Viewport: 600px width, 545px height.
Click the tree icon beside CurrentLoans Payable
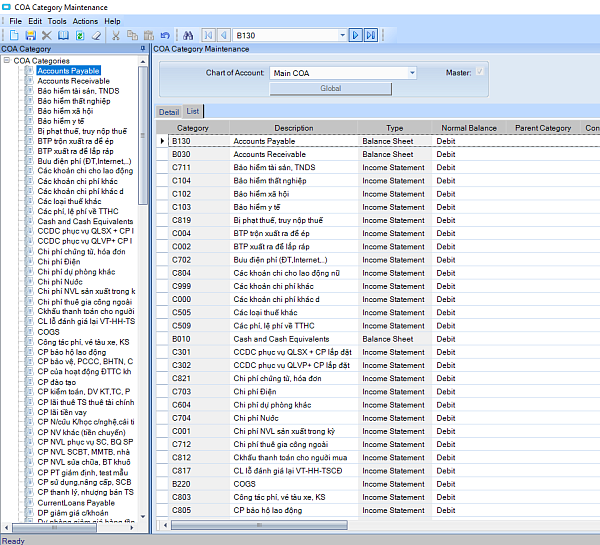click(x=29, y=503)
